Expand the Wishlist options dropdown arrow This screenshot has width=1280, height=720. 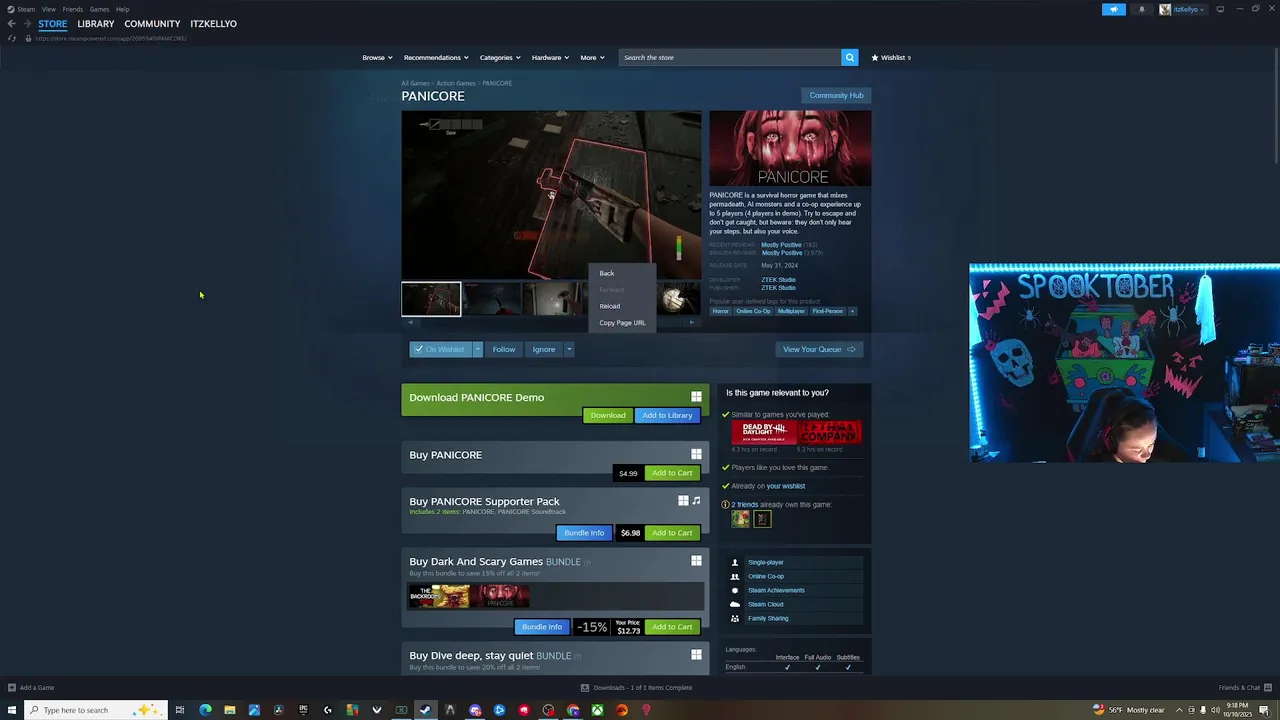tap(477, 349)
